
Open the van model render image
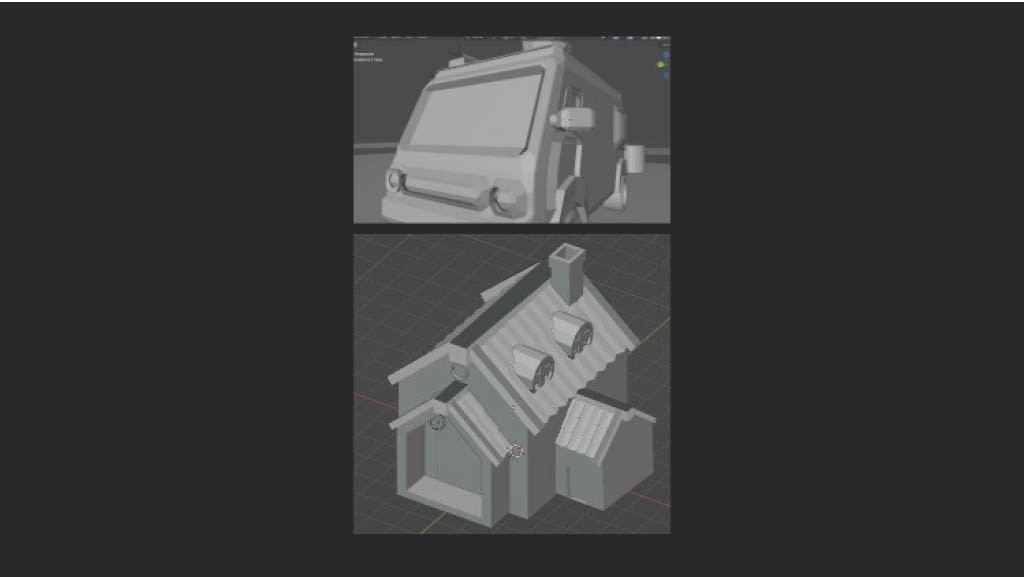pos(511,129)
